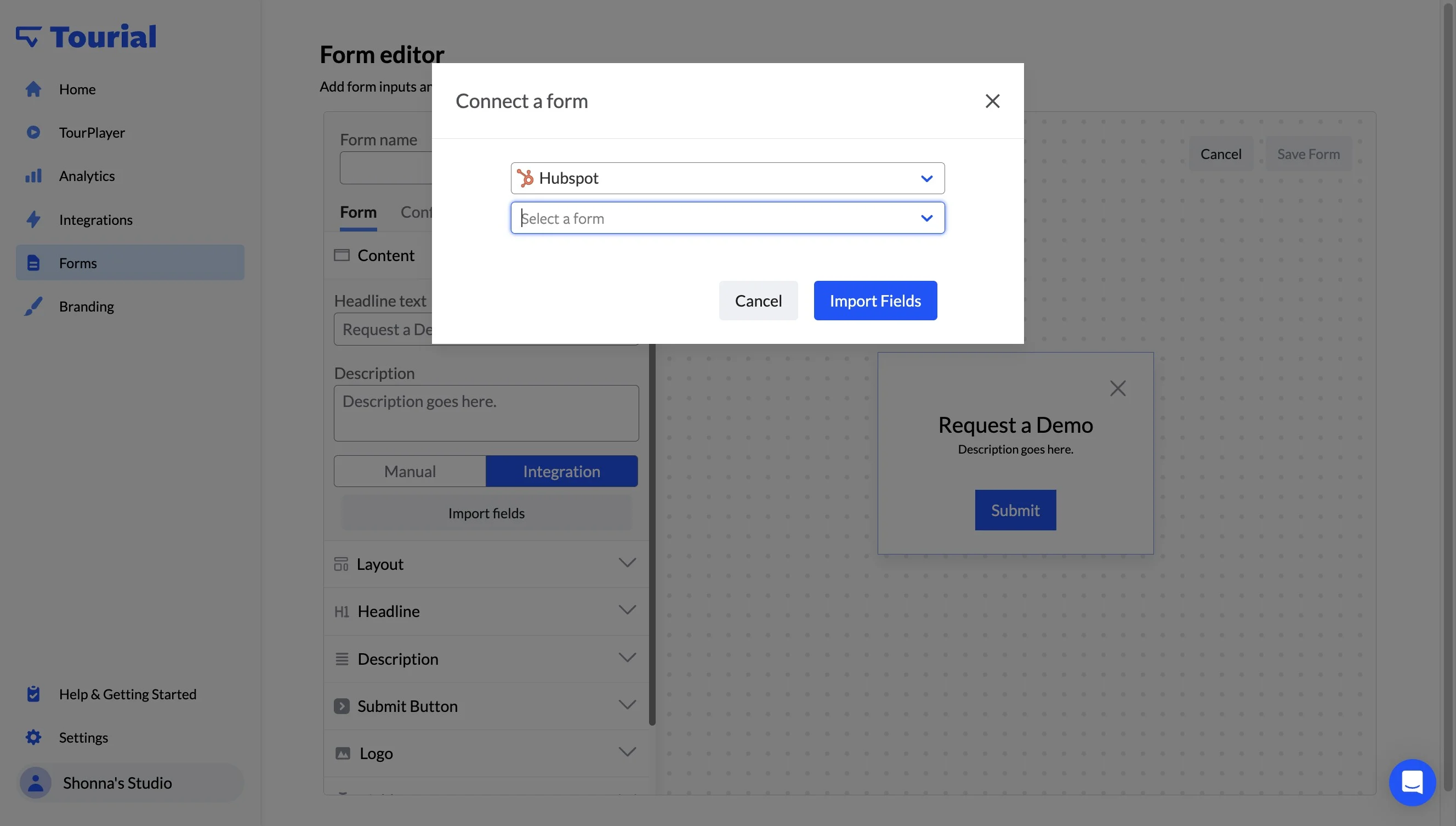Cancel the Connect a form dialog
1456x826 pixels.
758,301
